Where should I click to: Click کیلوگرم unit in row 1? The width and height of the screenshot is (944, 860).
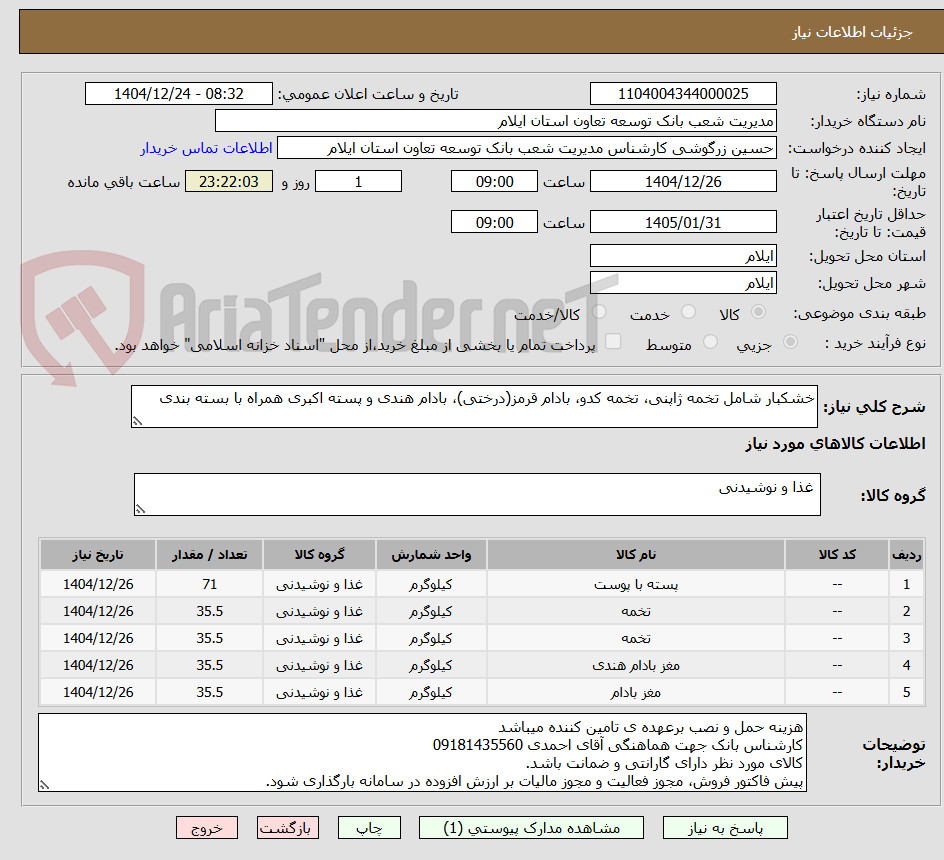(431, 585)
